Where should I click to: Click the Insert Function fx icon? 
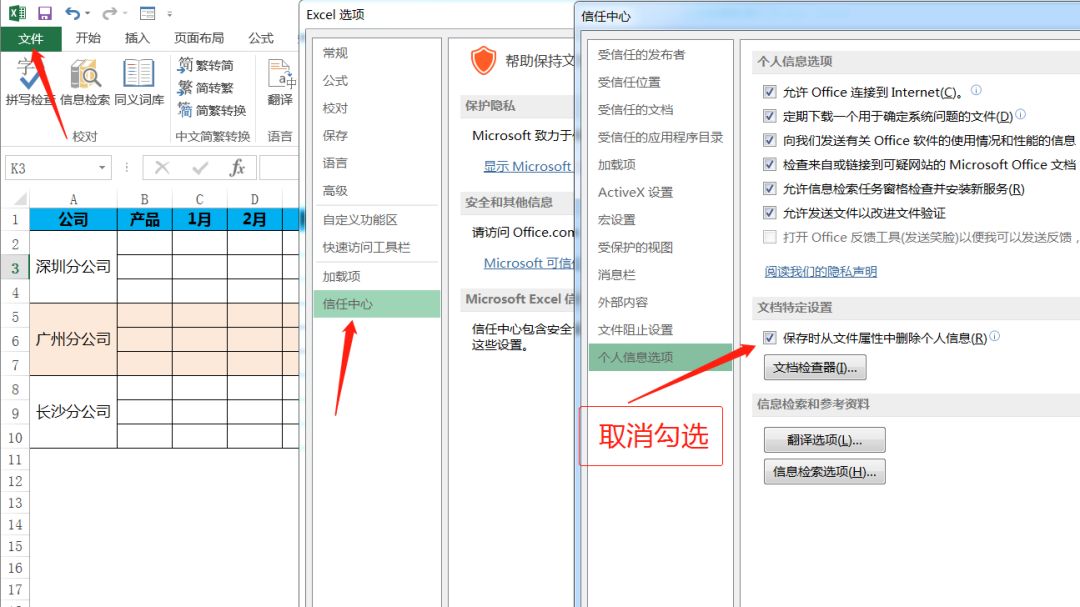point(237,167)
